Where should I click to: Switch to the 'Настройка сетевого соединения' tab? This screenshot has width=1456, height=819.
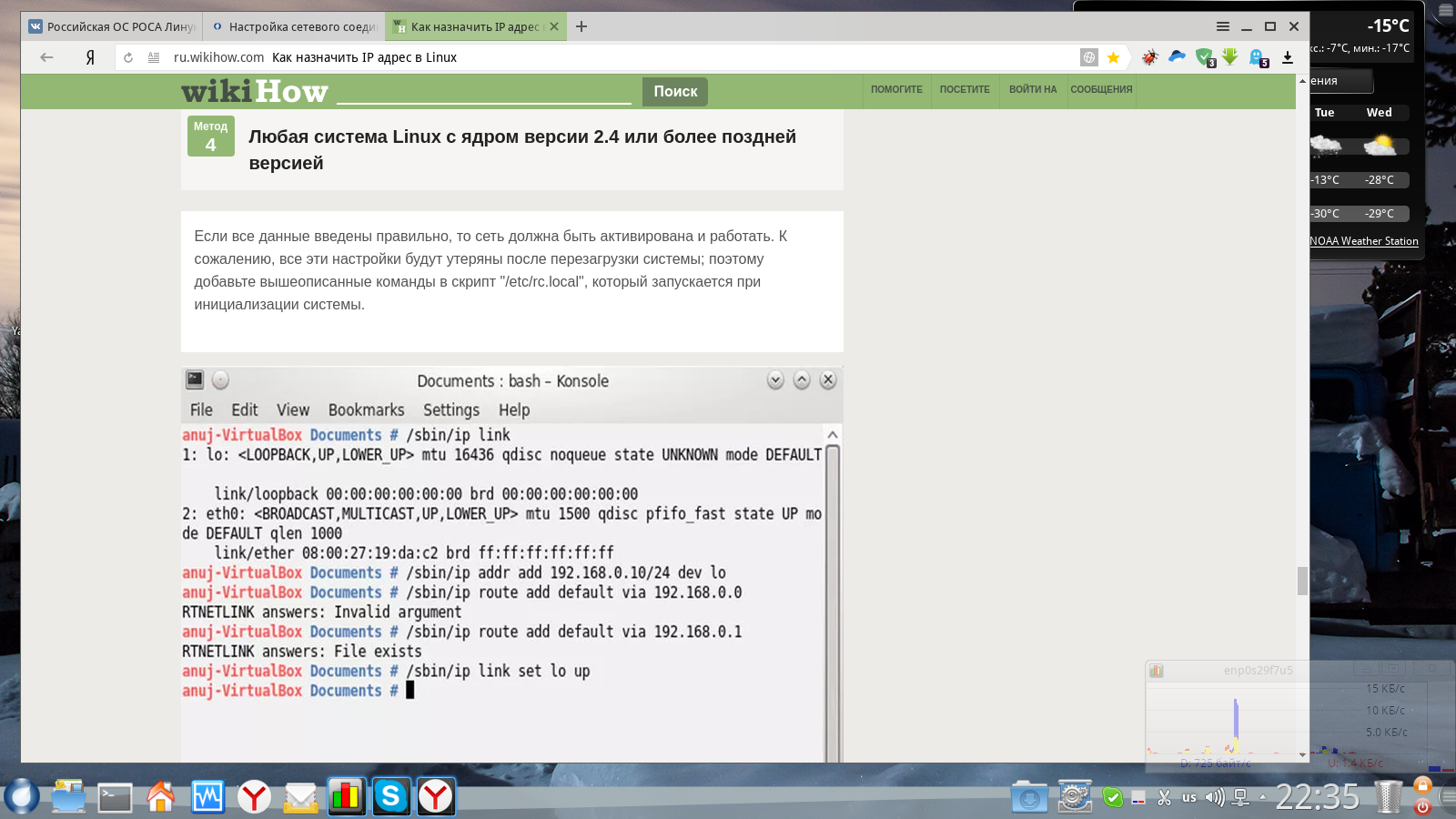pyautogui.click(x=294, y=26)
